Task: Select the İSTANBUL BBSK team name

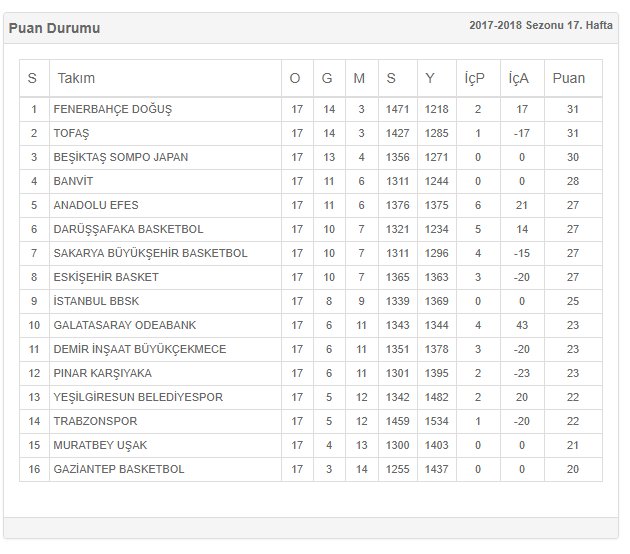Action: pos(96,301)
